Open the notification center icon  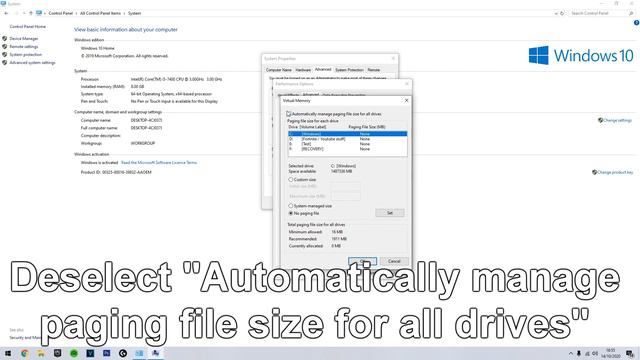630,353
